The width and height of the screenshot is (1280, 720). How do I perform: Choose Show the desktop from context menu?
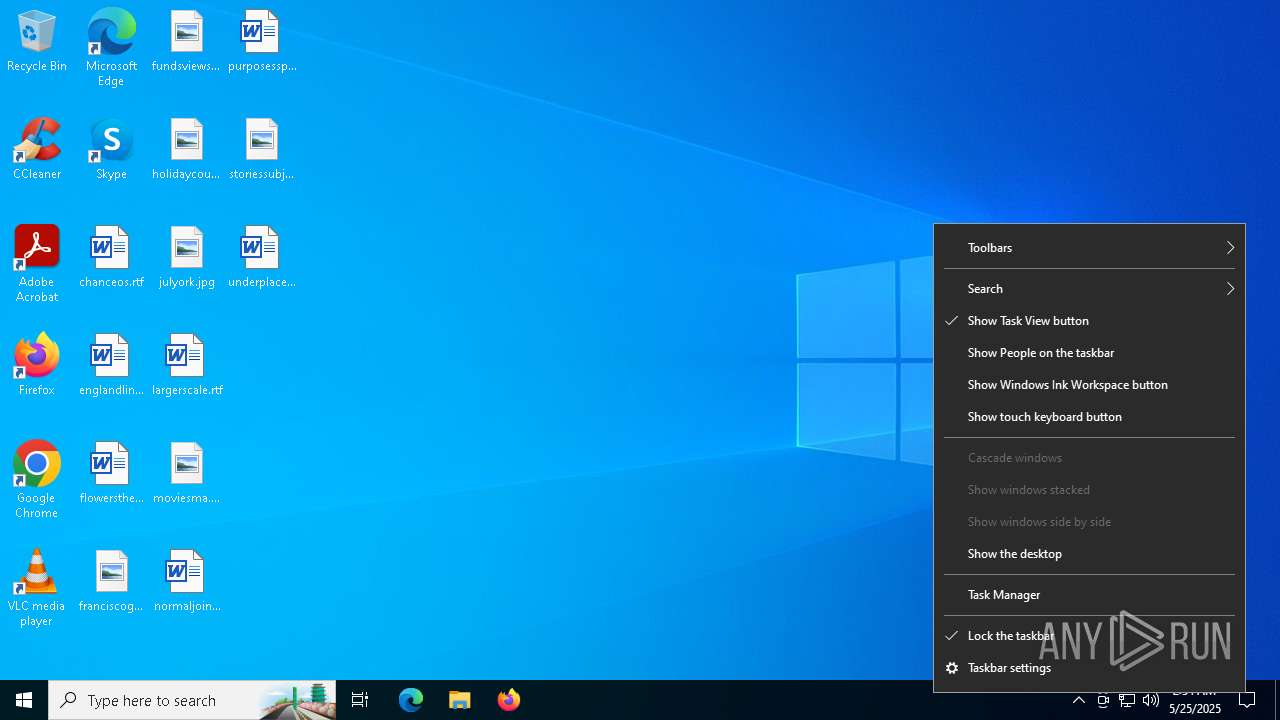[x=1089, y=554]
